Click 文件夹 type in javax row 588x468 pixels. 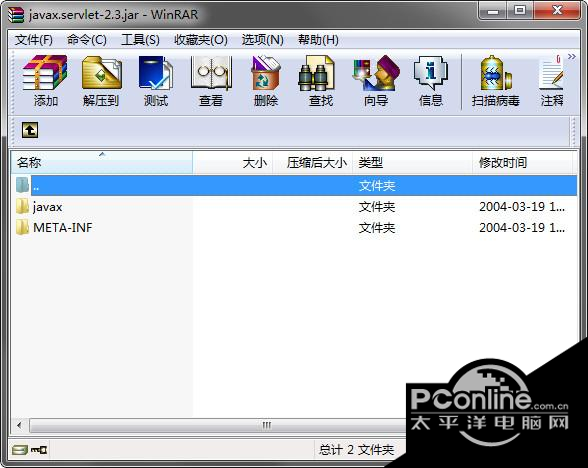click(376, 207)
